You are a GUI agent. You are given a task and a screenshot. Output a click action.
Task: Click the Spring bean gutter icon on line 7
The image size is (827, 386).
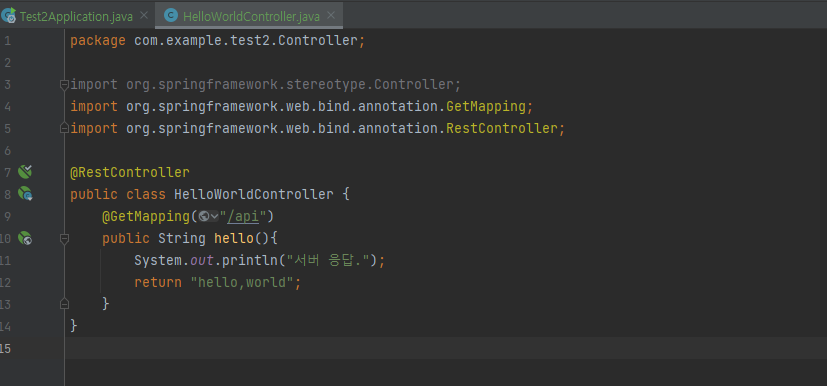[25, 171]
